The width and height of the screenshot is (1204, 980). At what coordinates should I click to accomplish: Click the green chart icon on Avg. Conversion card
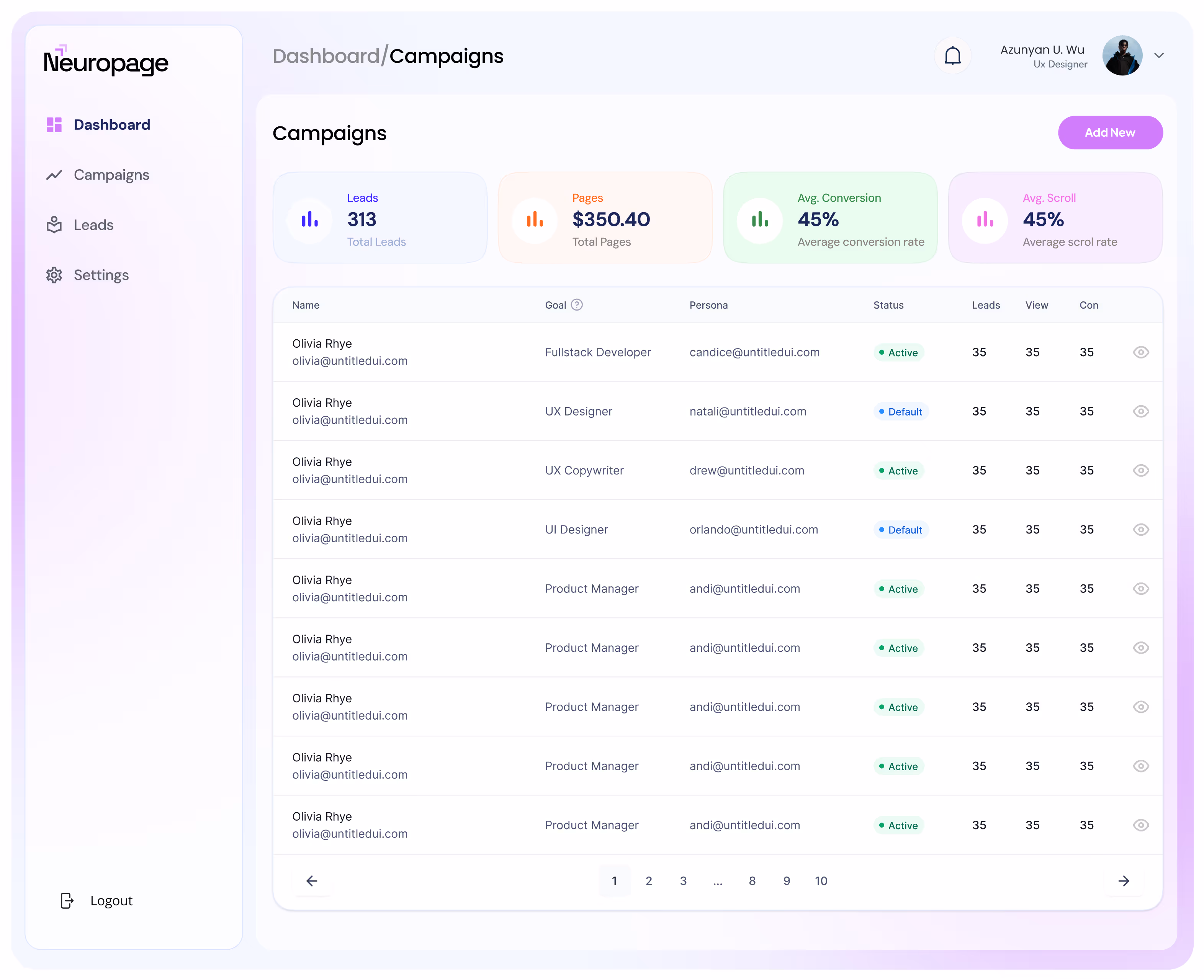760,219
